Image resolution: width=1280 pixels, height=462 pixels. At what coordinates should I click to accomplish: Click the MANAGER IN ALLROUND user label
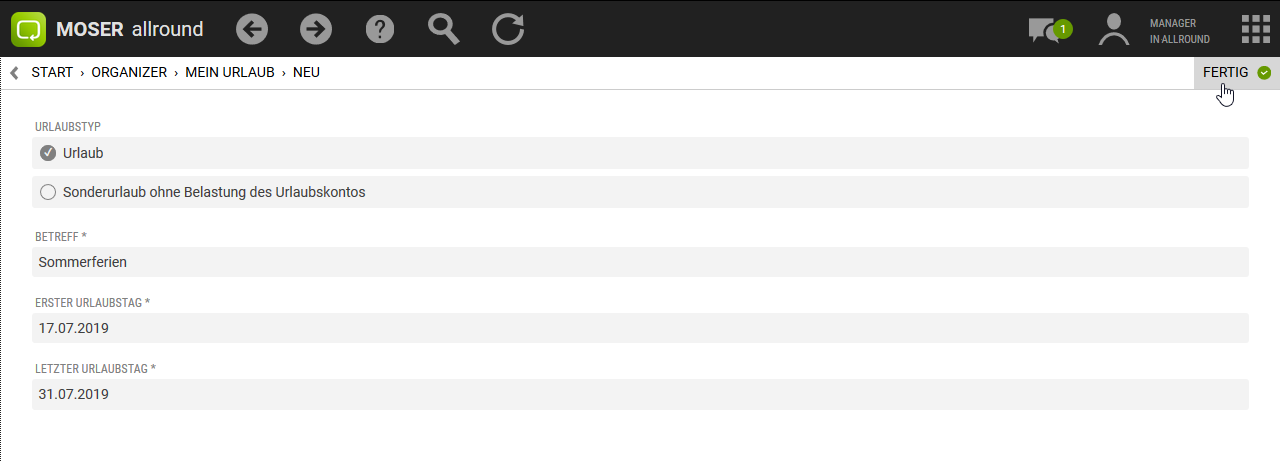pyautogui.click(x=1179, y=31)
